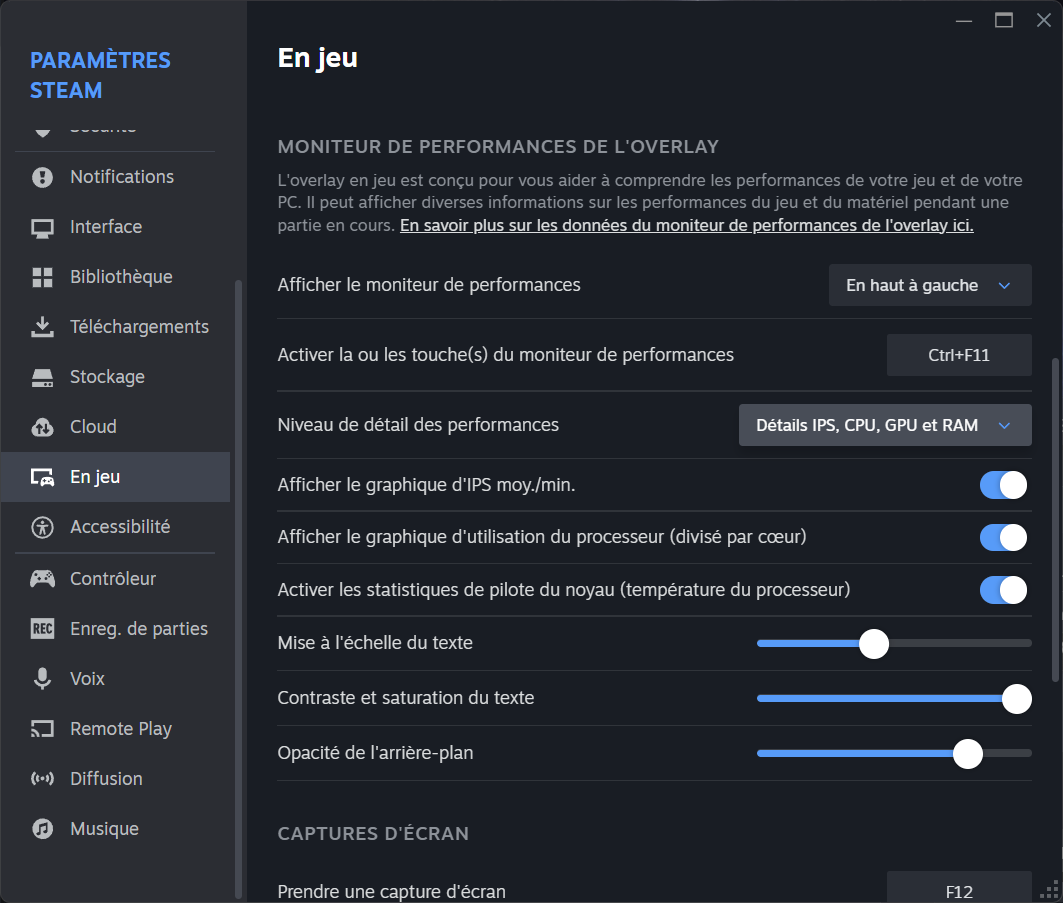Open the Cloud settings
Screen dimensions: 1063x903
pyautogui.click(x=115, y=427)
